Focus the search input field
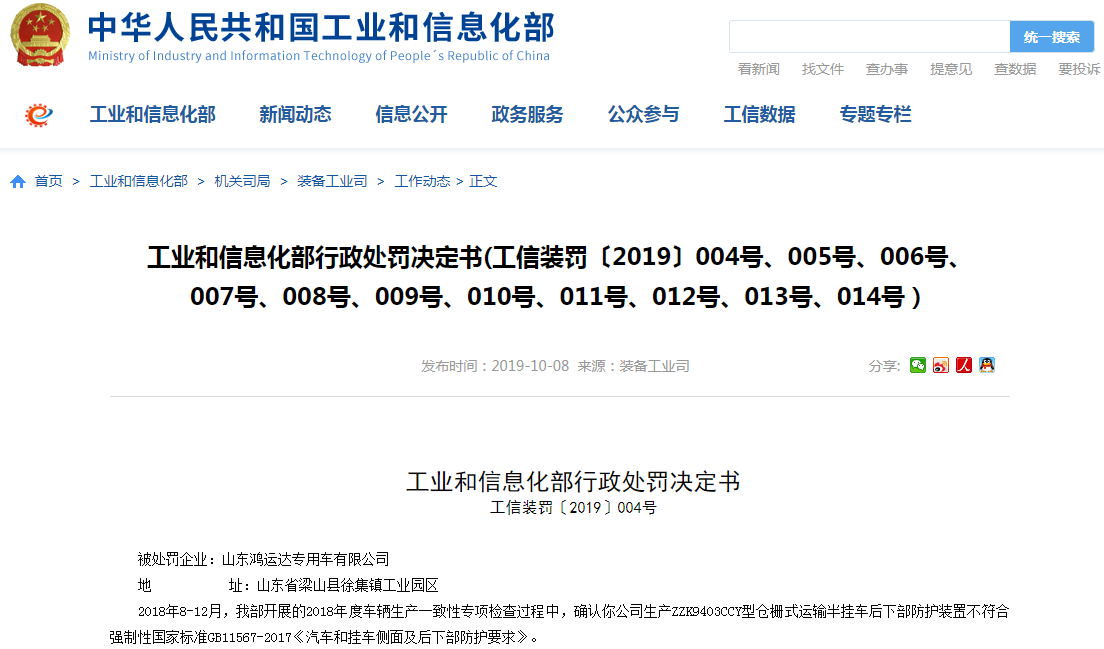Image resolution: width=1104 pixels, height=649 pixels. point(870,37)
